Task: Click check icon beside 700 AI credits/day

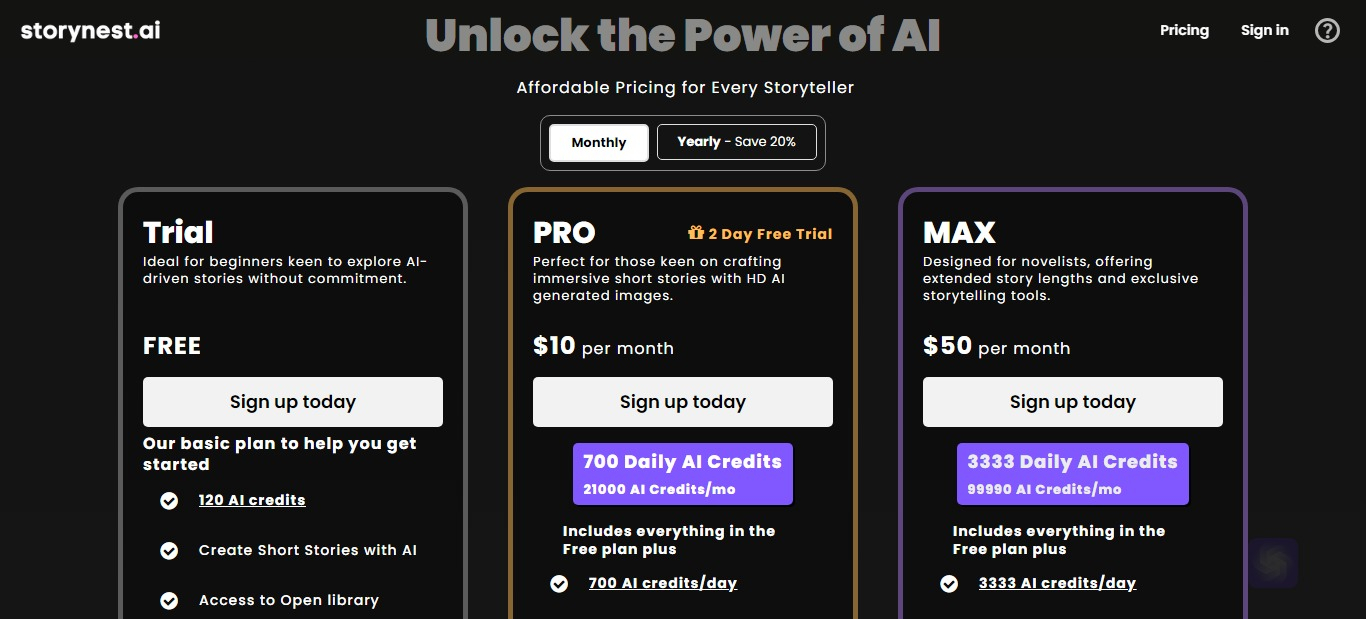Action: [x=559, y=583]
